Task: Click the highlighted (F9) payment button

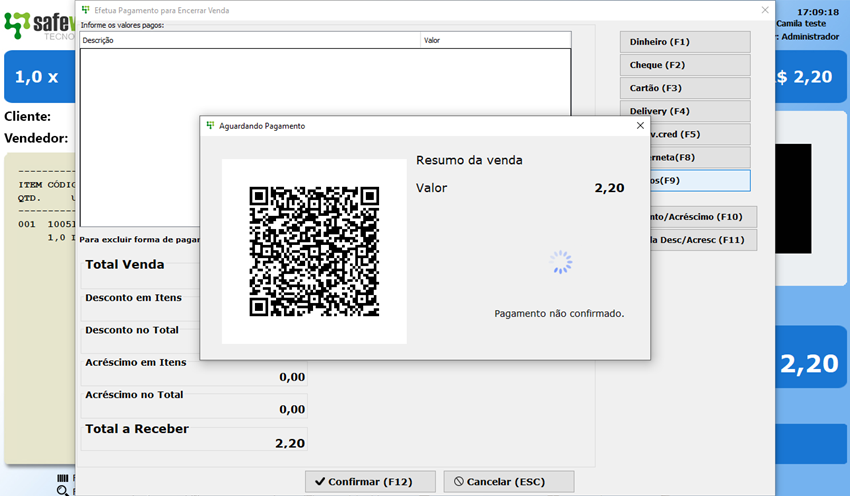Action: point(700,181)
